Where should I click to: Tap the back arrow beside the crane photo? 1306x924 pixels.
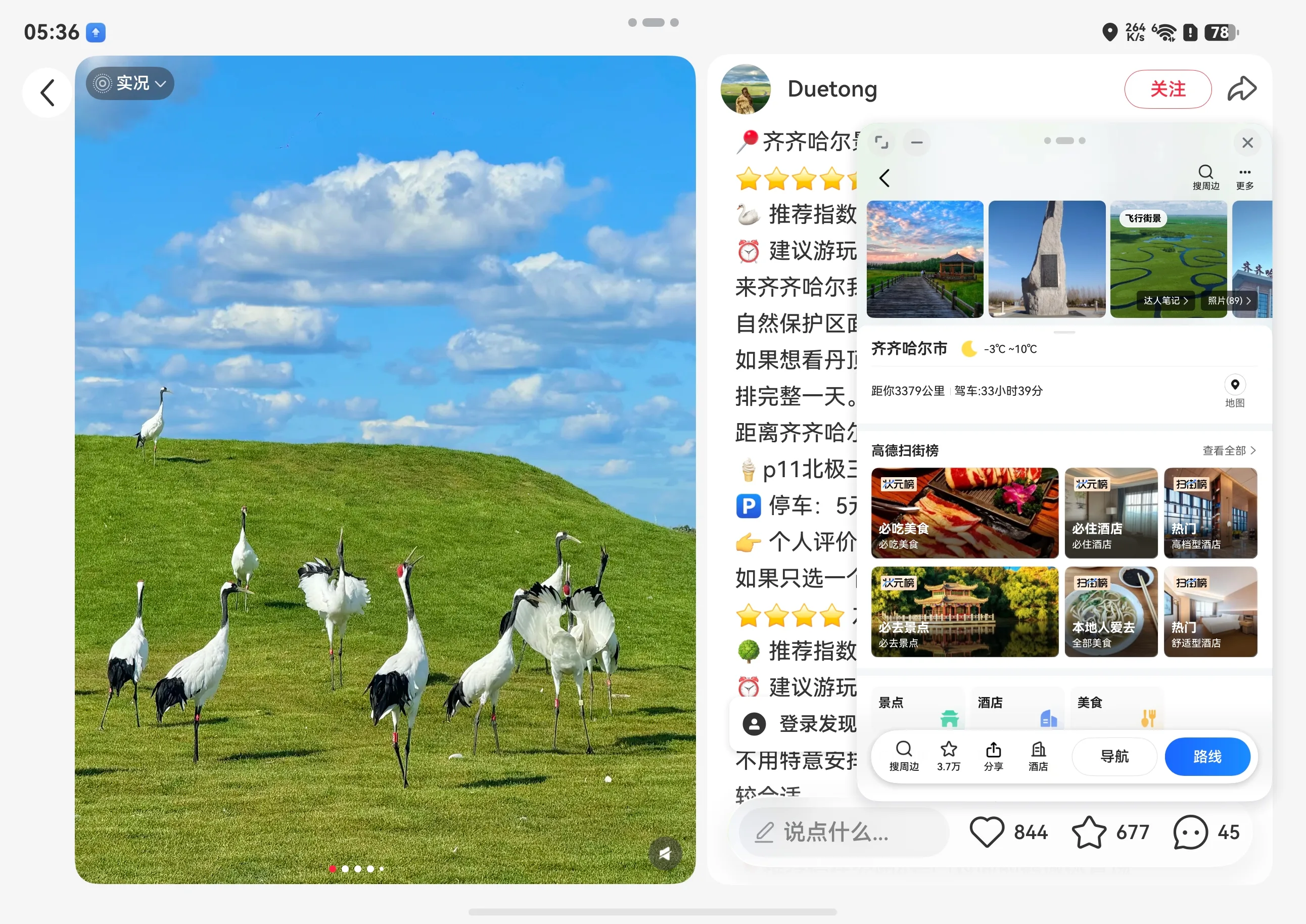[48, 92]
